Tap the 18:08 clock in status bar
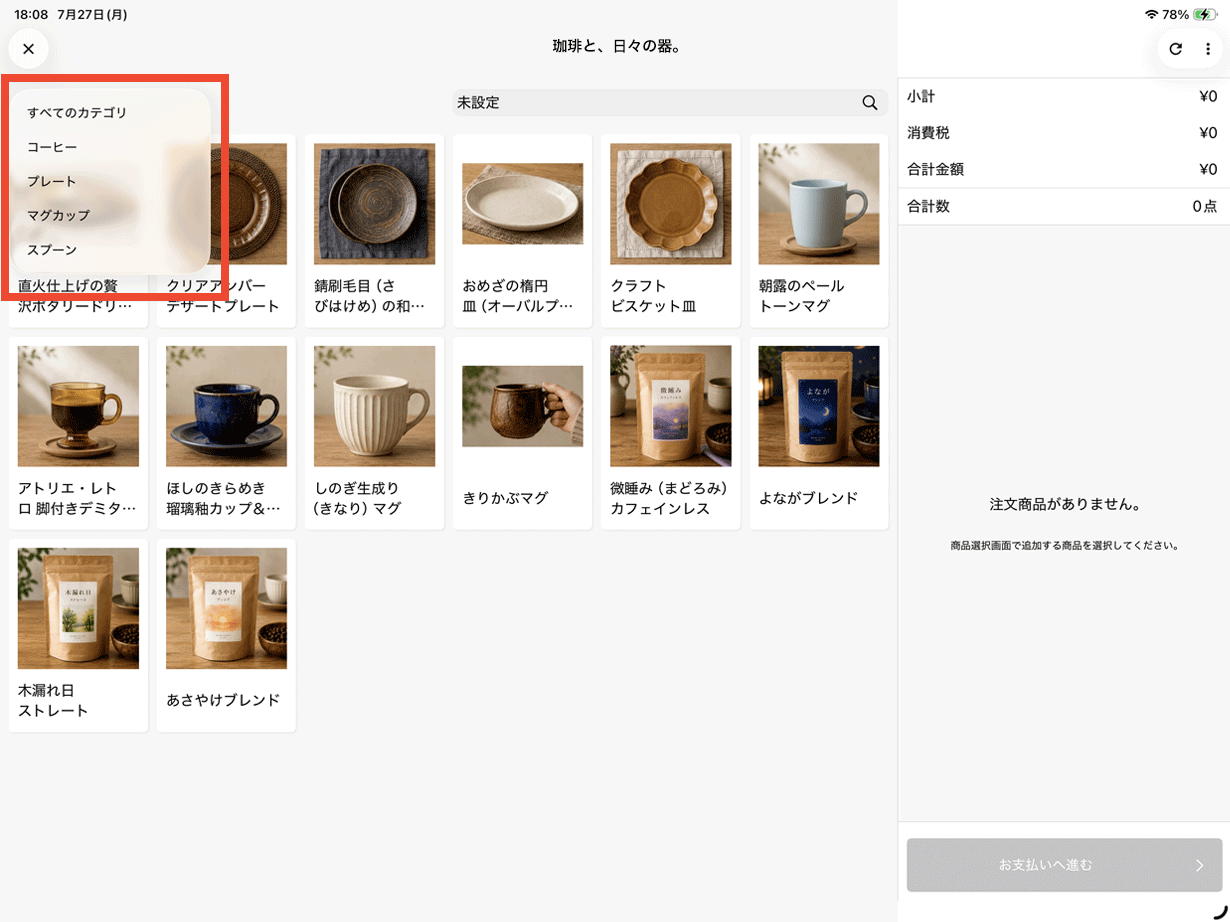This screenshot has height=922, width=1230. (x=30, y=15)
